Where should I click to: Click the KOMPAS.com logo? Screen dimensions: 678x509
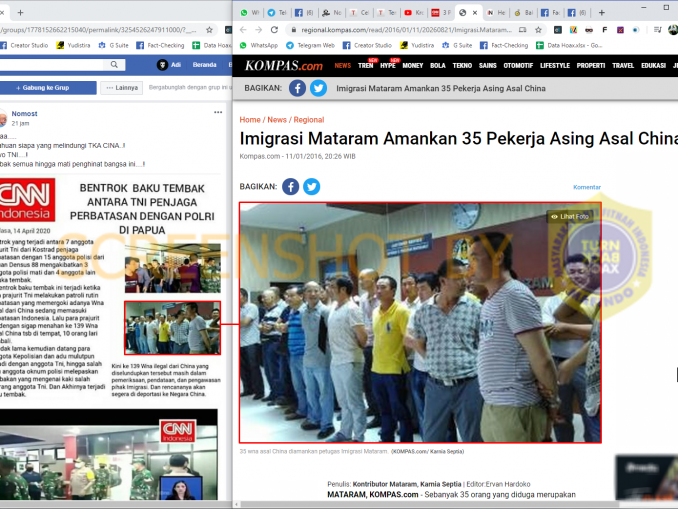click(284, 66)
